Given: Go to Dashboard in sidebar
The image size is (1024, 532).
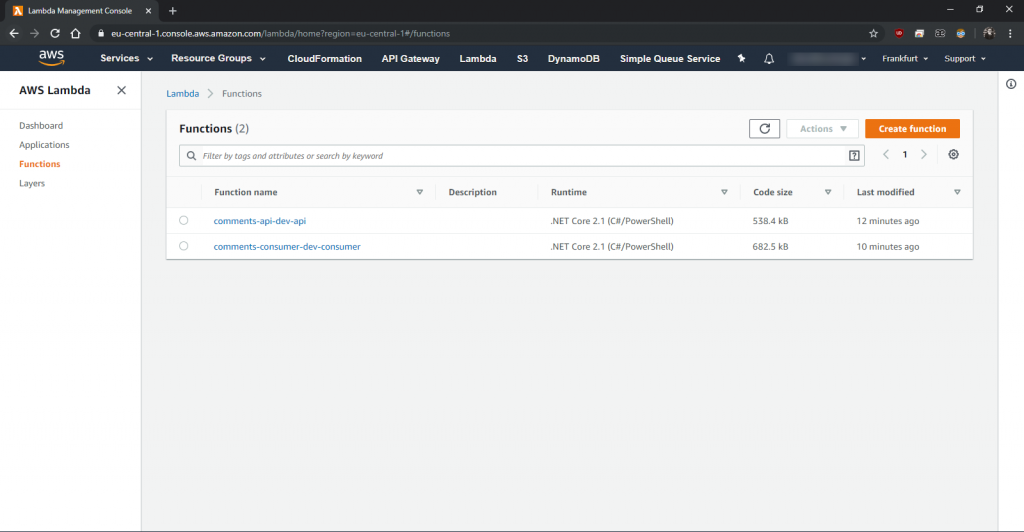Looking at the screenshot, I should [41, 125].
